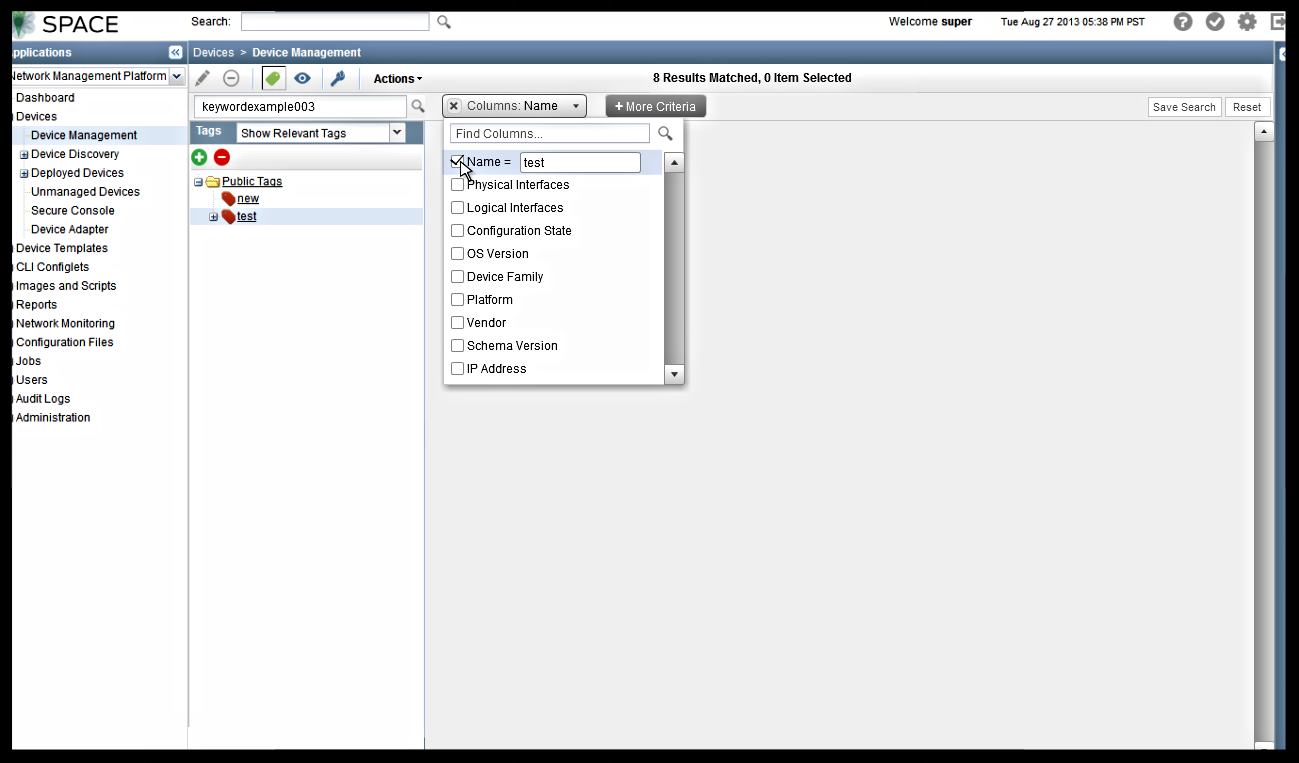
Task: Open the settings gear icon
Action: pyautogui.click(x=1247, y=22)
